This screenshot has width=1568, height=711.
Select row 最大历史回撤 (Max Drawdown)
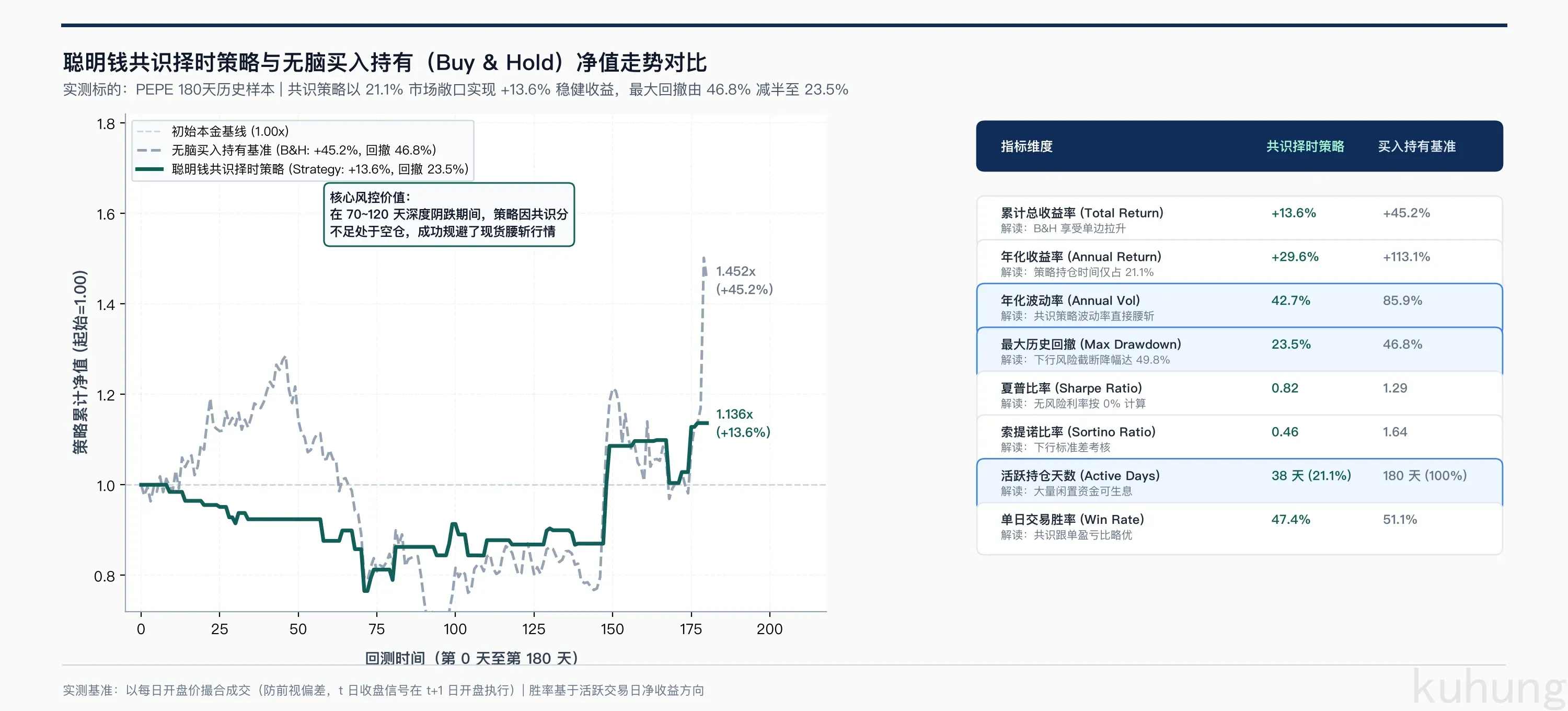point(1239,350)
